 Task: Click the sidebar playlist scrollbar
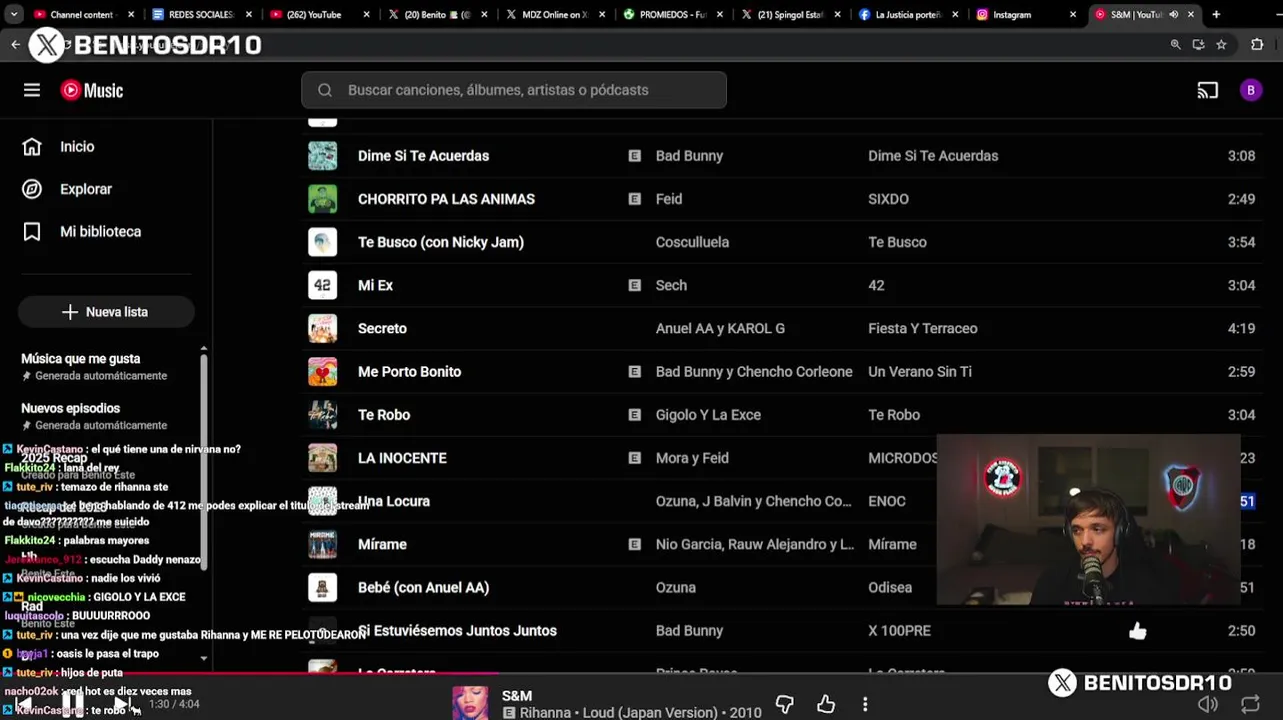[x=204, y=460]
